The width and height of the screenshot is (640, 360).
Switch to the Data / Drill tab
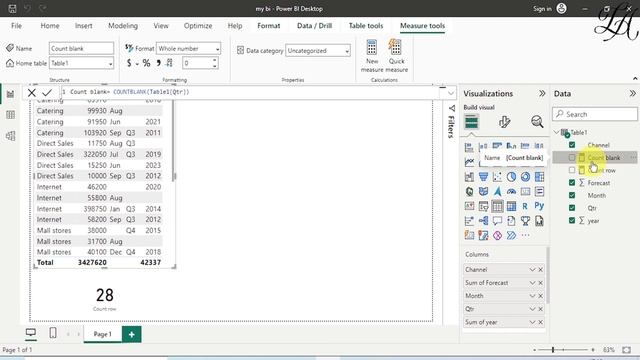click(314, 26)
